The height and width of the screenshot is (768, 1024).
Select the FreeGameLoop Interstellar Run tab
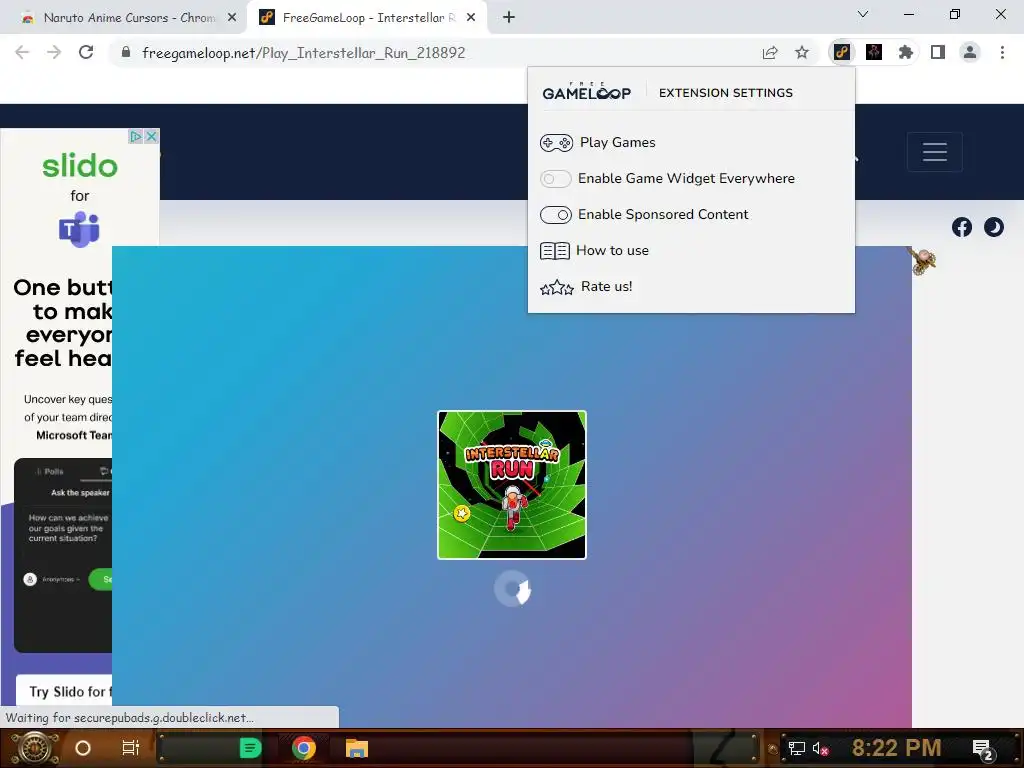(x=366, y=18)
